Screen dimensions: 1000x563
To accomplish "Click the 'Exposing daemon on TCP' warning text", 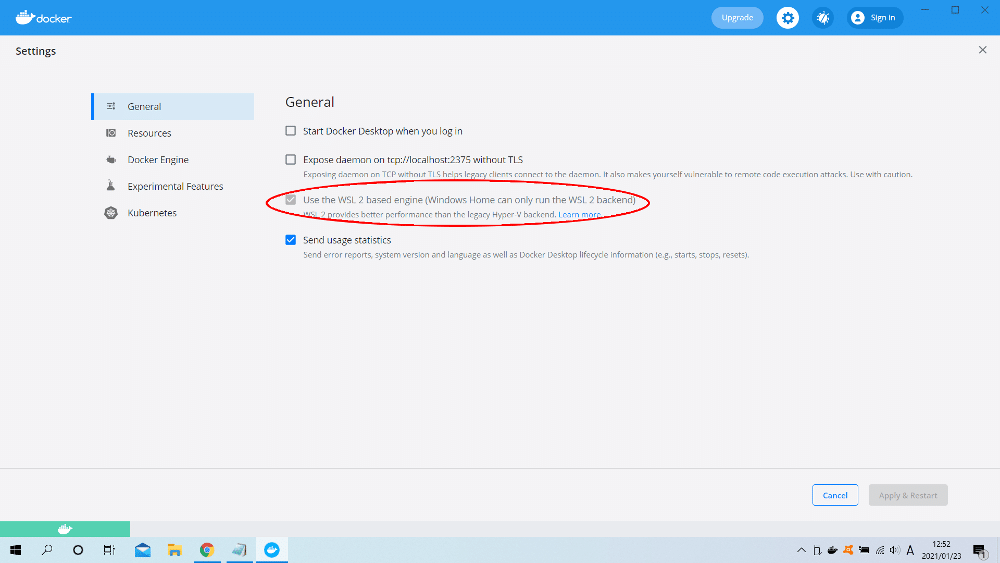I will [608, 174].
